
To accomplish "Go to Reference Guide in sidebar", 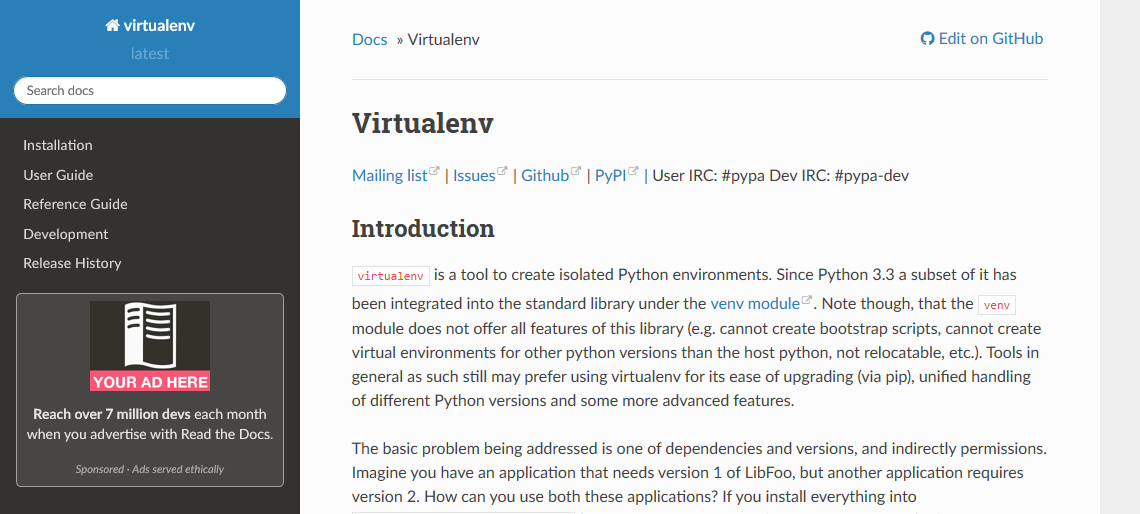I will pos(75,204).
